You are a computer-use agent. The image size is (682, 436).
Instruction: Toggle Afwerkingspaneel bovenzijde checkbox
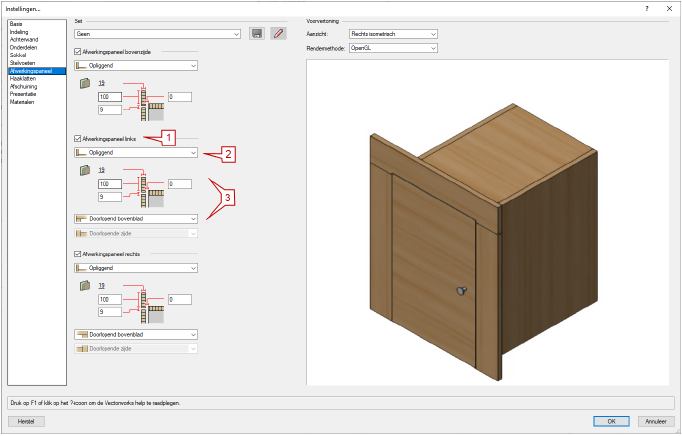pos(78,52)
